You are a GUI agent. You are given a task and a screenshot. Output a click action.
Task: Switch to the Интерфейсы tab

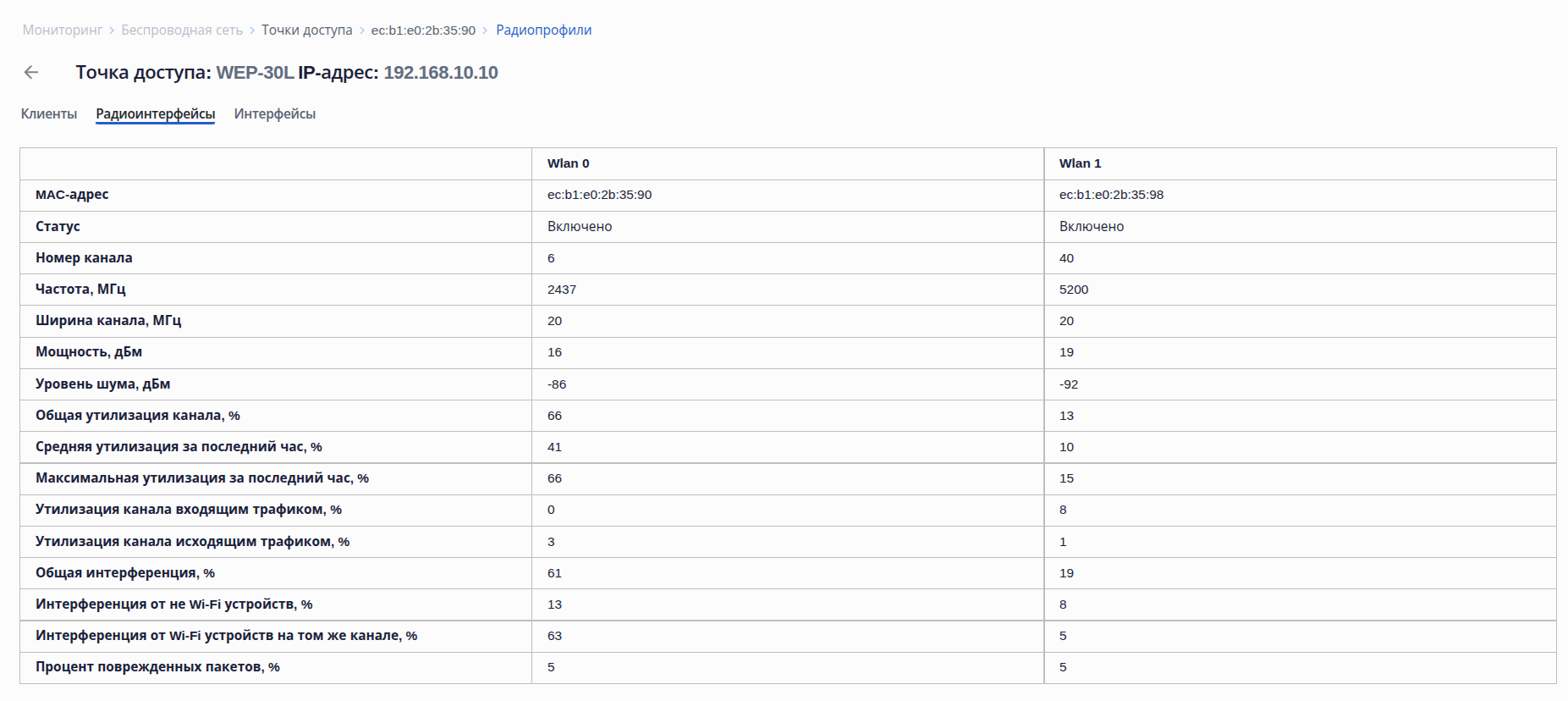coord(275,113)
